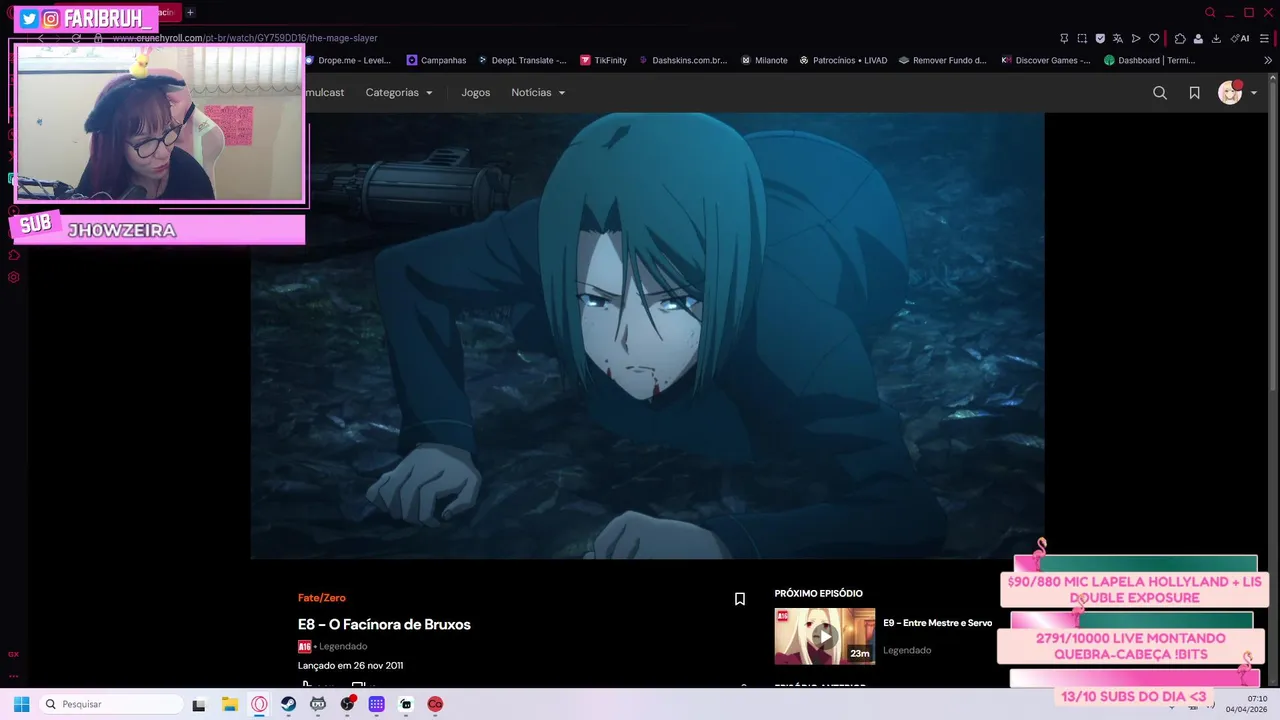The width and height of the screenshot is (1280, 720).
Task: Open Steam from the taskbar
Action: click(x=288, y=704)
